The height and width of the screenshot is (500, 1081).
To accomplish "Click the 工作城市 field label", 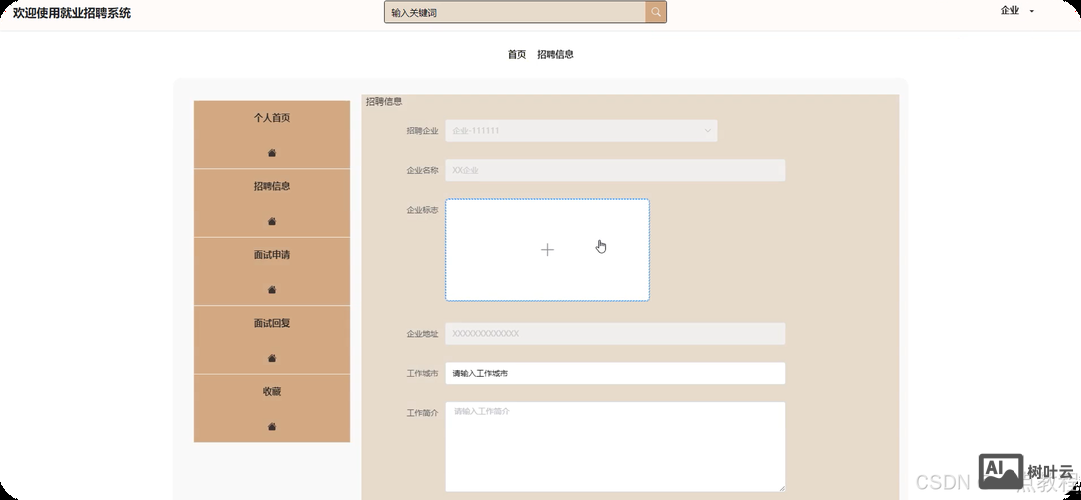I will click(422, 373).
